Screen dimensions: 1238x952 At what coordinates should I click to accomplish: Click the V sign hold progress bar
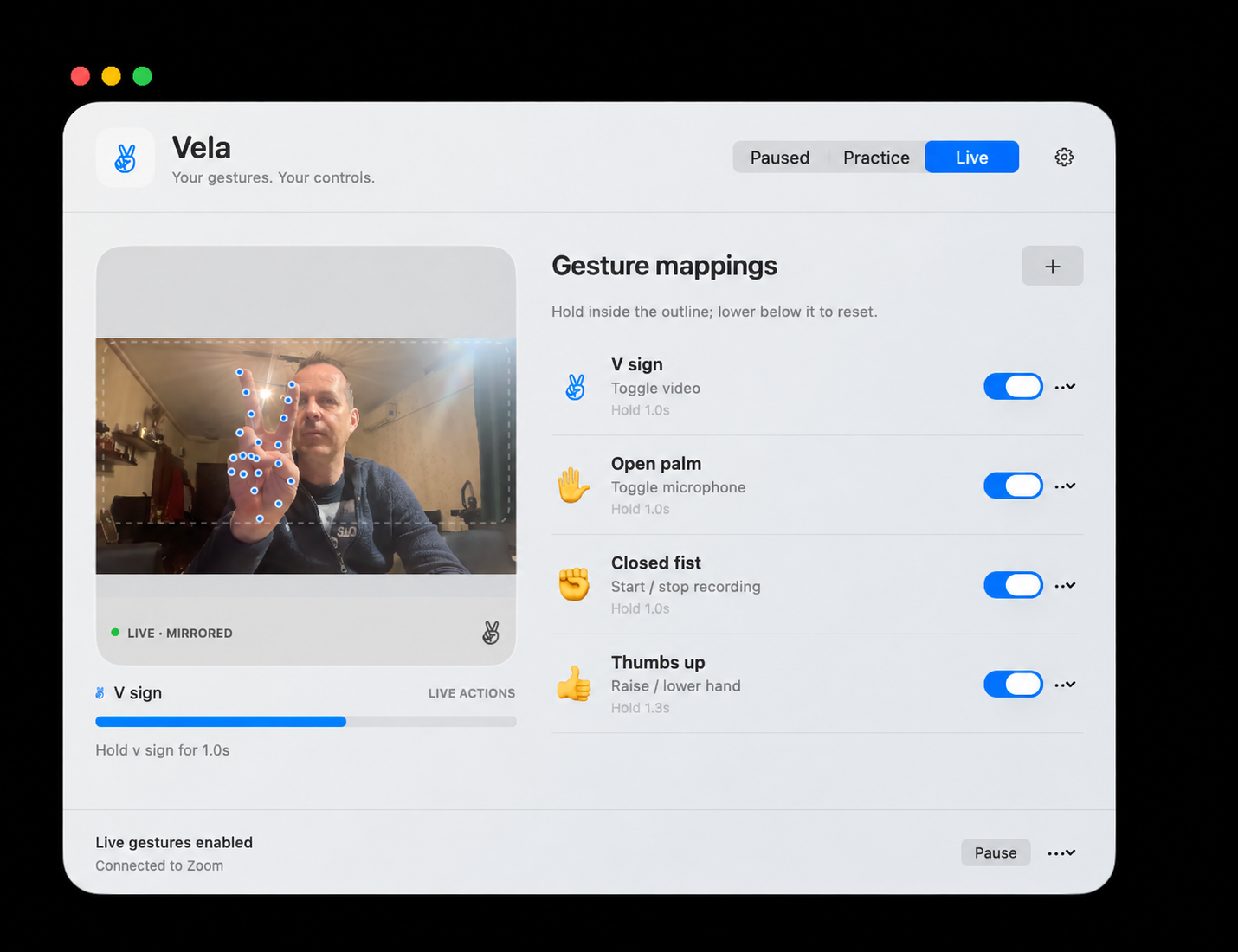click(x=306, y=722)
